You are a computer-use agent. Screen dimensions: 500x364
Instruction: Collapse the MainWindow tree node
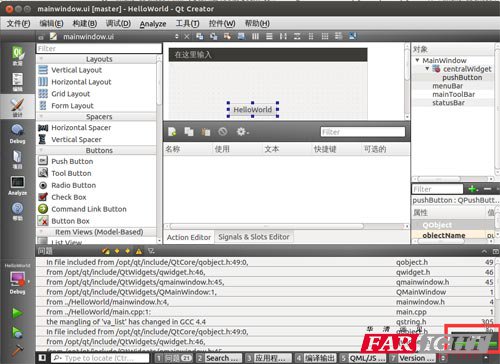point(417,60)
